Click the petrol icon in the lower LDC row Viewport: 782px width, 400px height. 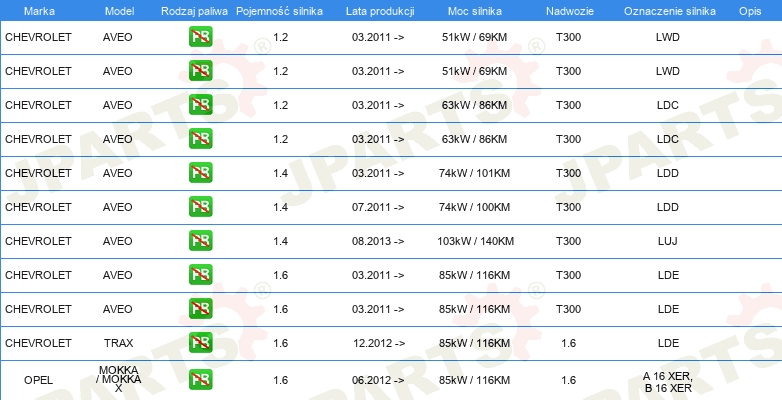pyautogui.click(x=200, y=138)
